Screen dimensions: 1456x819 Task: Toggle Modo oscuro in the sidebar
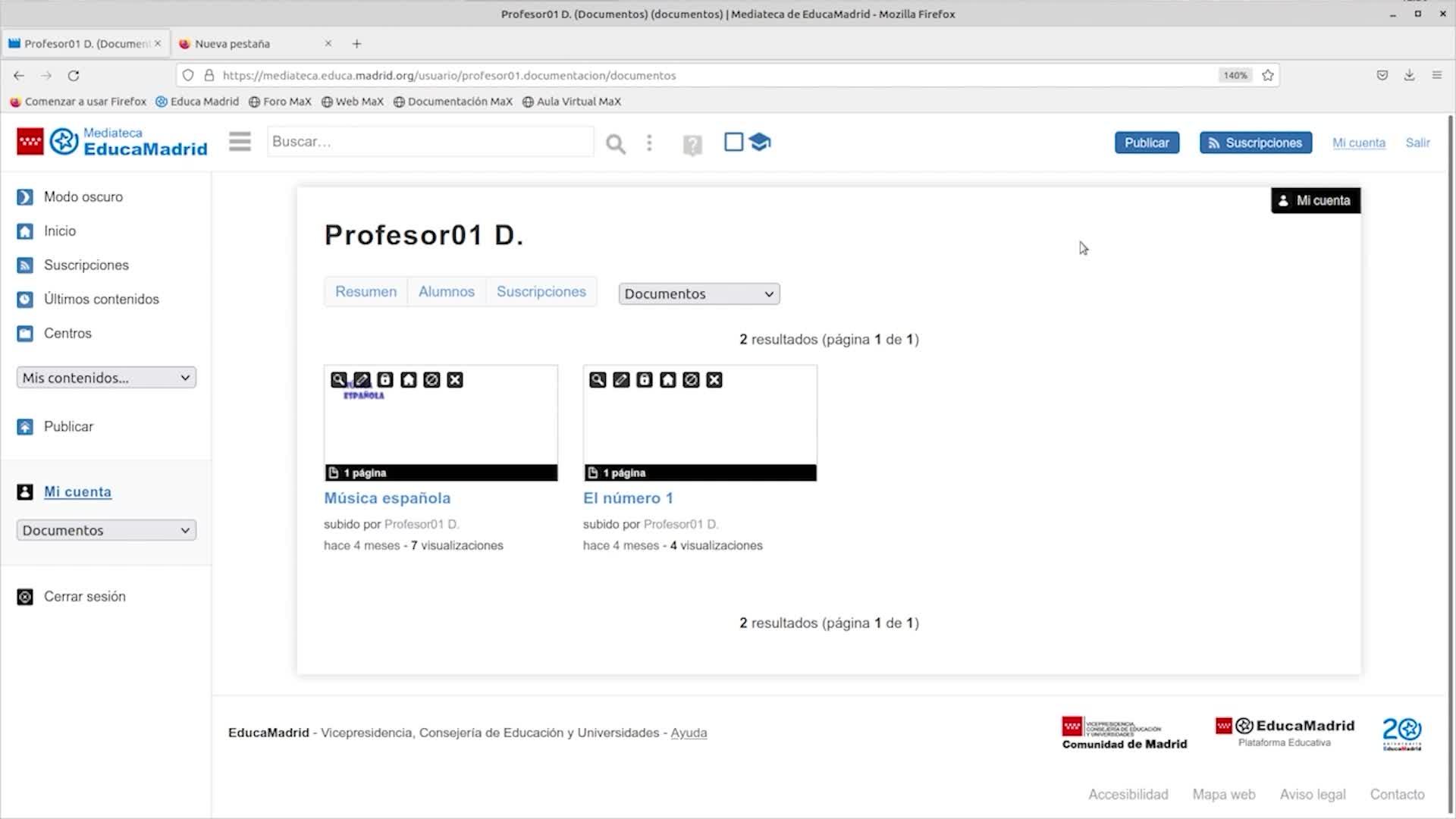point(83,197)
